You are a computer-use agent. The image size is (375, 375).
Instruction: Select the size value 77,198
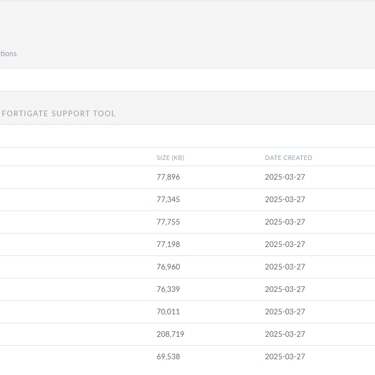click(168, 244)
